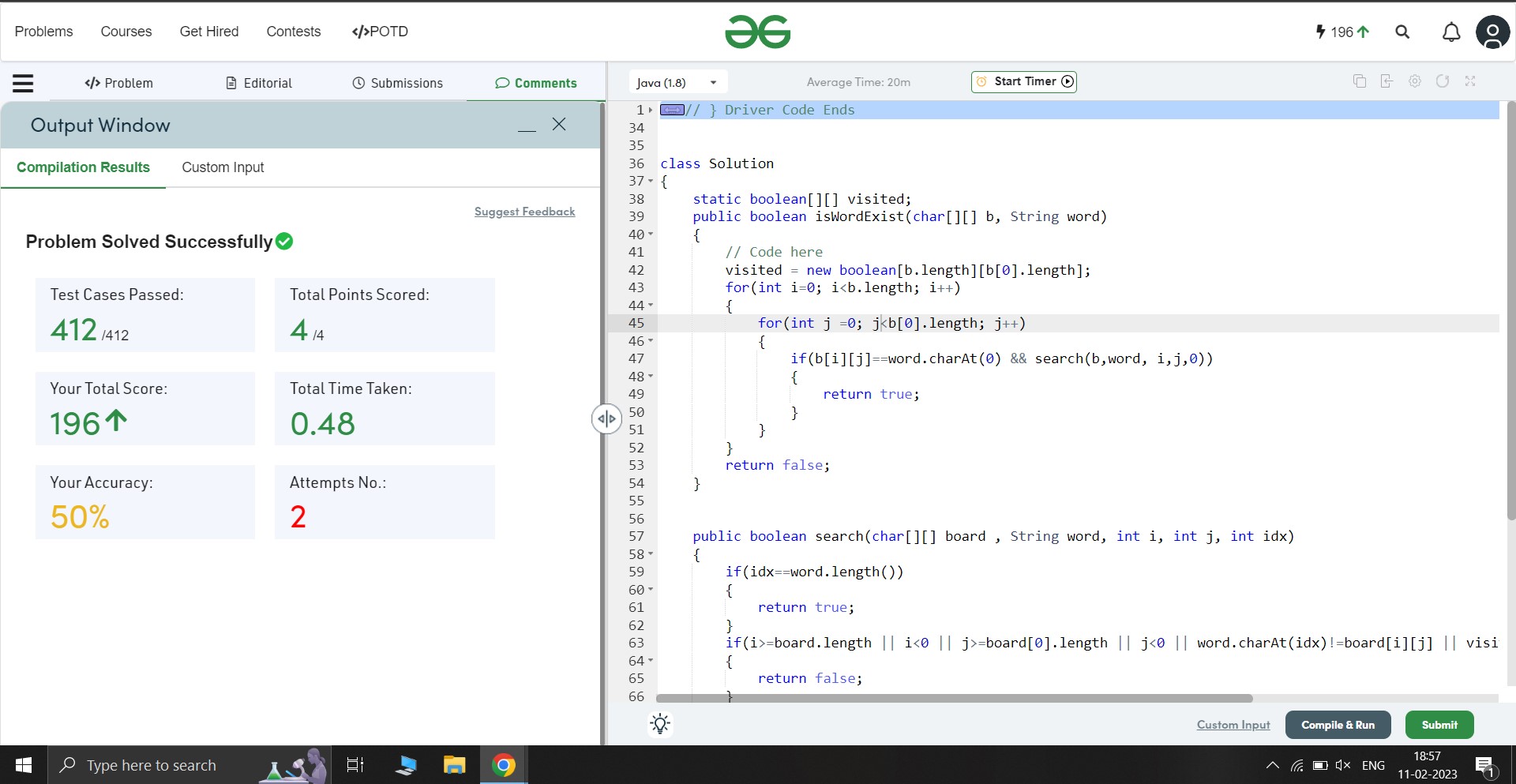Click the Compile & Run button
The width and height of the screenshot is (1516, 784).
1338,725
